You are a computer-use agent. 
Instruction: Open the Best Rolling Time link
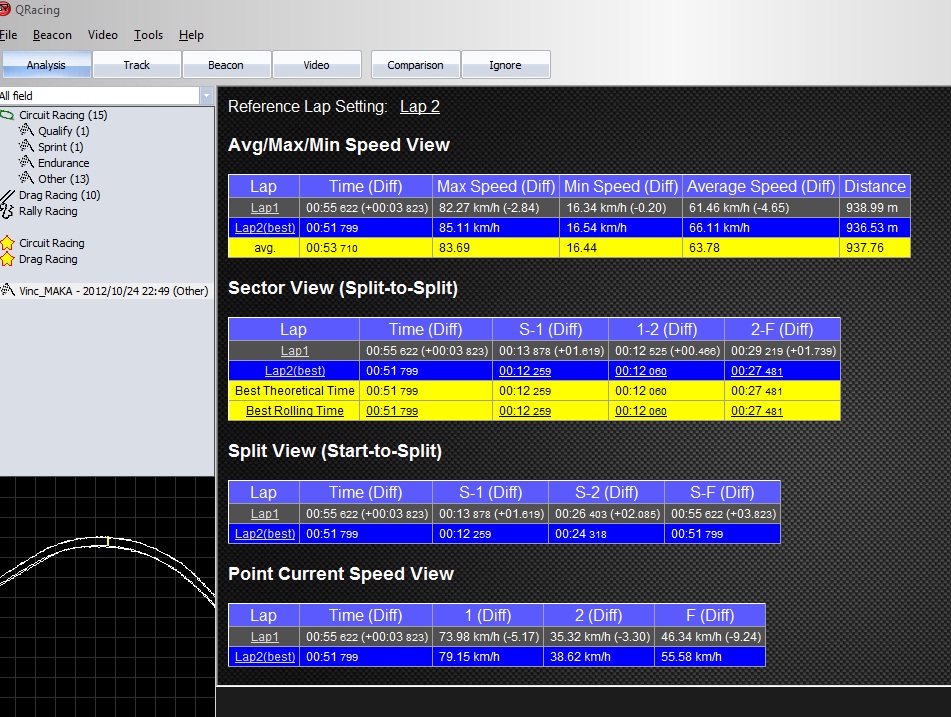click(x=294, y=411)
